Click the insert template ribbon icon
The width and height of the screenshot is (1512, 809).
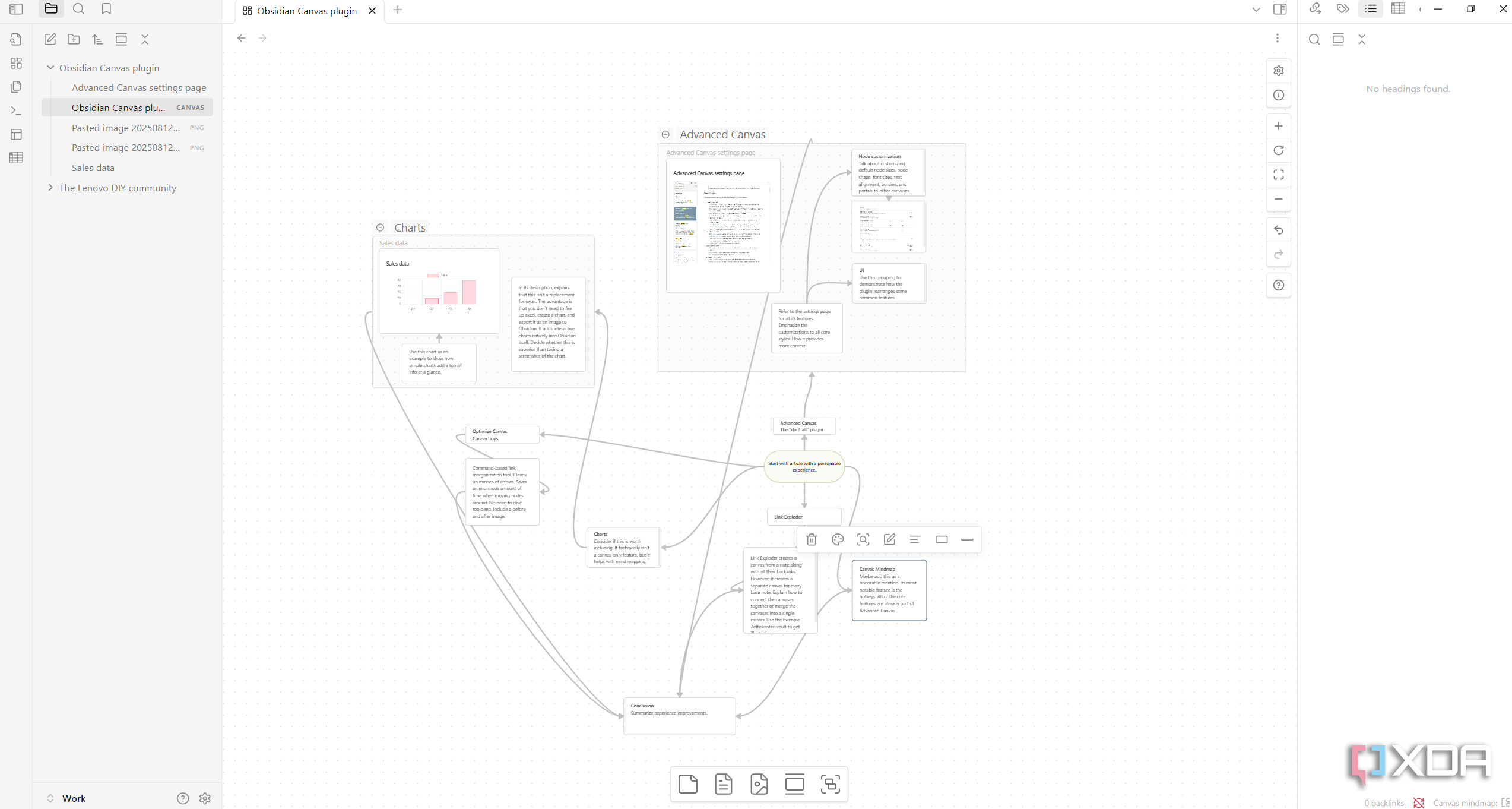click(16, 134)
